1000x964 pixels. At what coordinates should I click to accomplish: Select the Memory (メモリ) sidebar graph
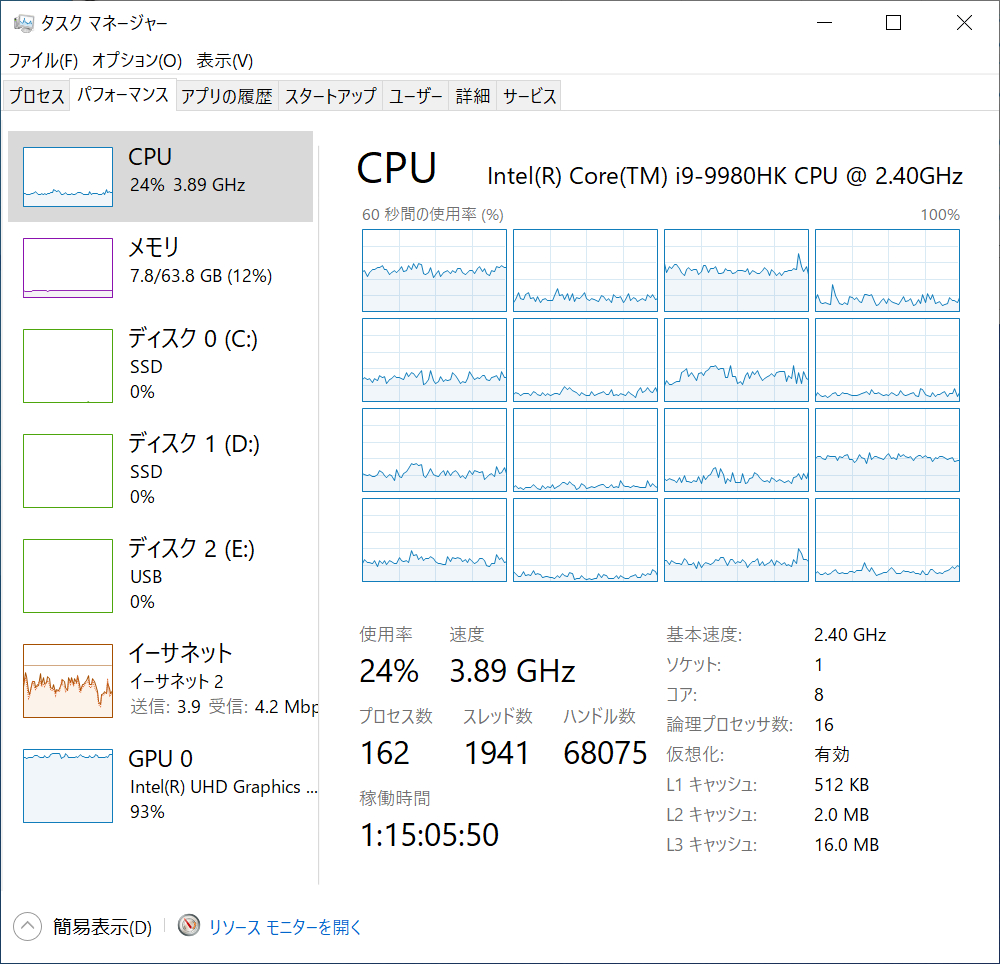point(68,267)
